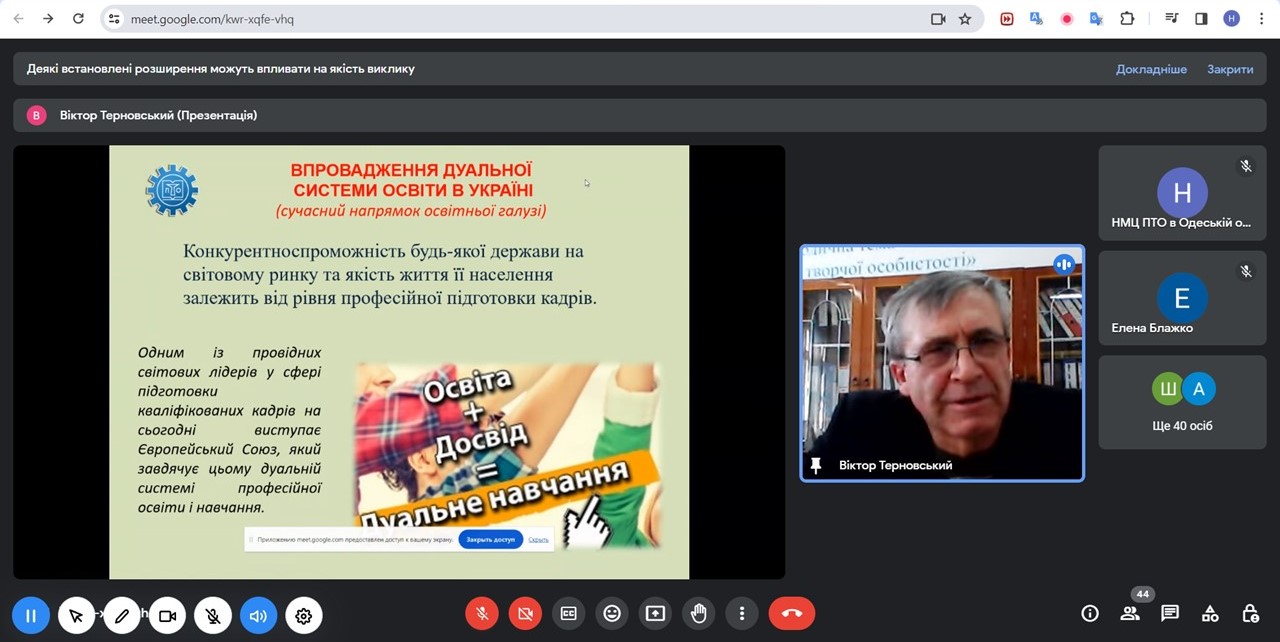Open the activities shapes icon
This screenshot has height=642, width=1280.
tap(1210, 614)
